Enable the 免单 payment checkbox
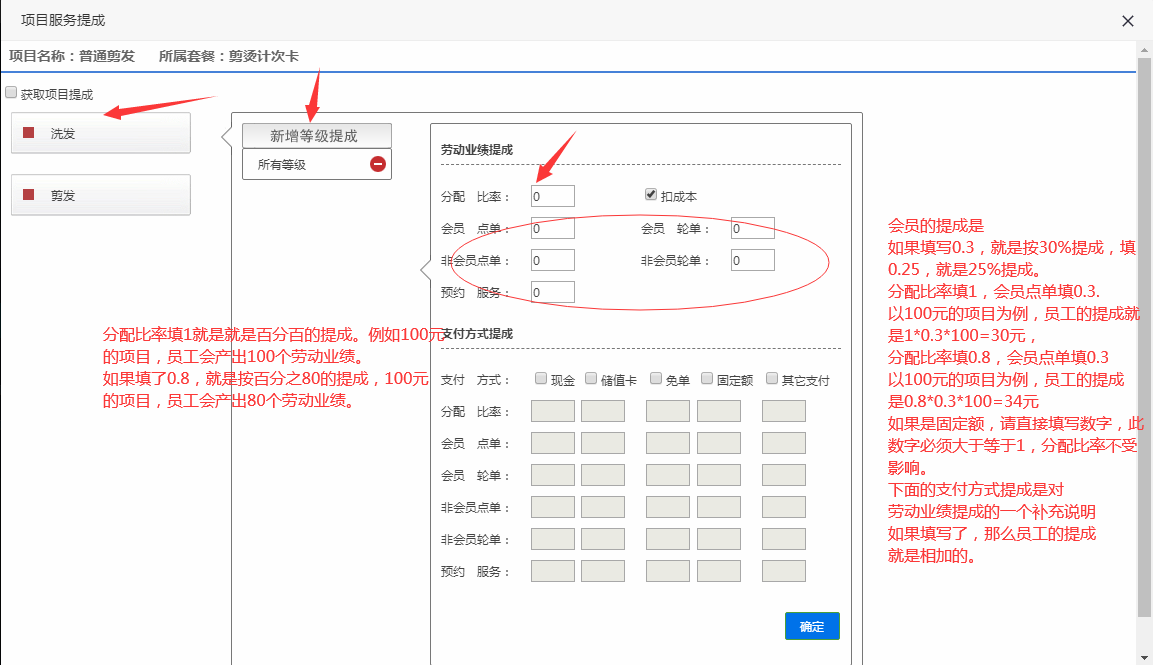This screenshot has width=1153, height=665. (656, 379)
